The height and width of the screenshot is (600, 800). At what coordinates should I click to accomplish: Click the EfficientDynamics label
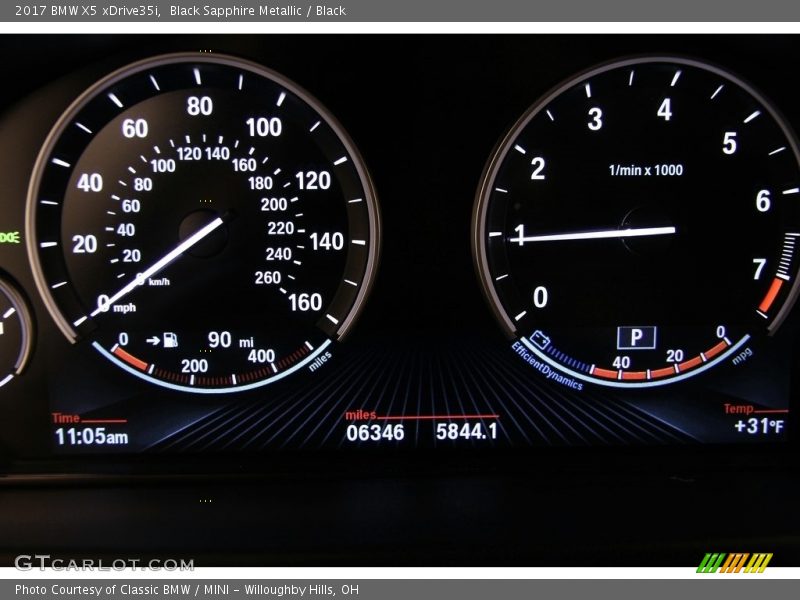(546, 366)
